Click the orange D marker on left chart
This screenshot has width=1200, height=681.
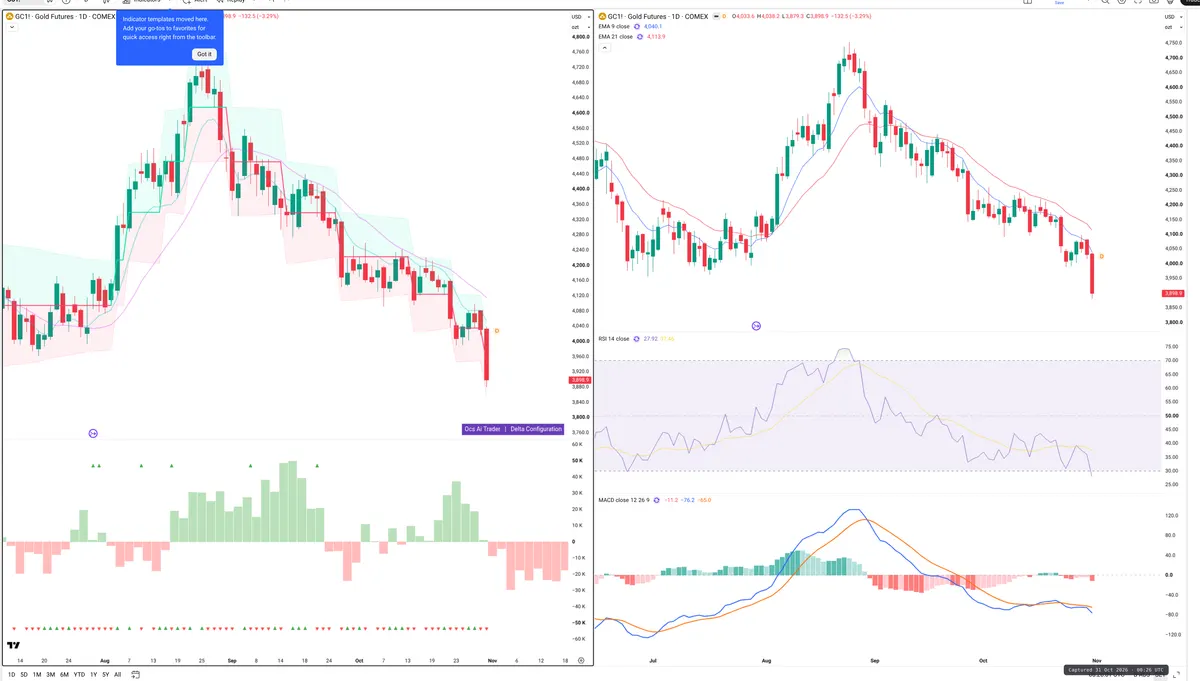coord(497,331)
